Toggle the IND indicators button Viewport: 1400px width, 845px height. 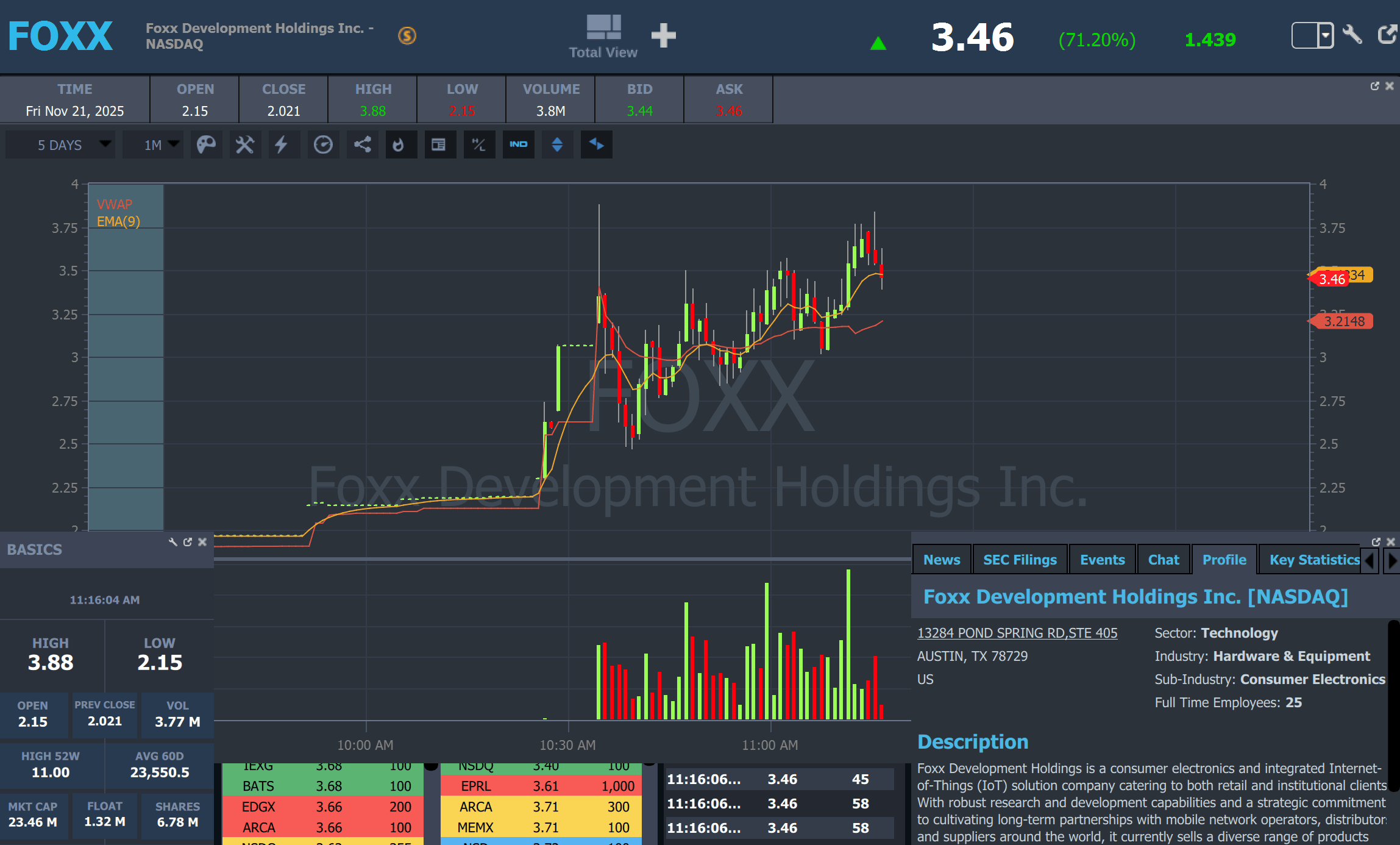pos(519,144)
